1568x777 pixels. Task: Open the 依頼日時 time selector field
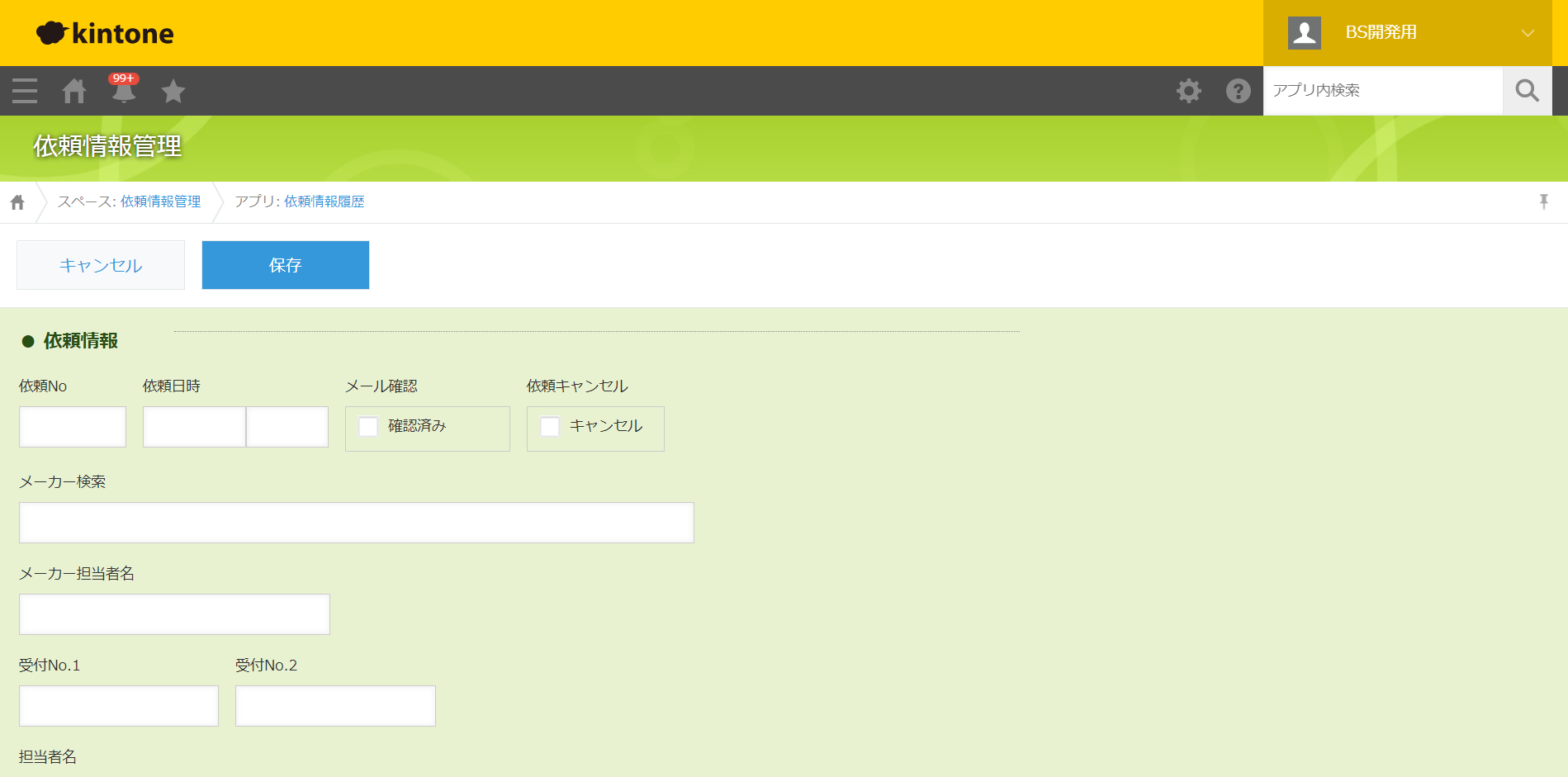click(x=287, y=427)
